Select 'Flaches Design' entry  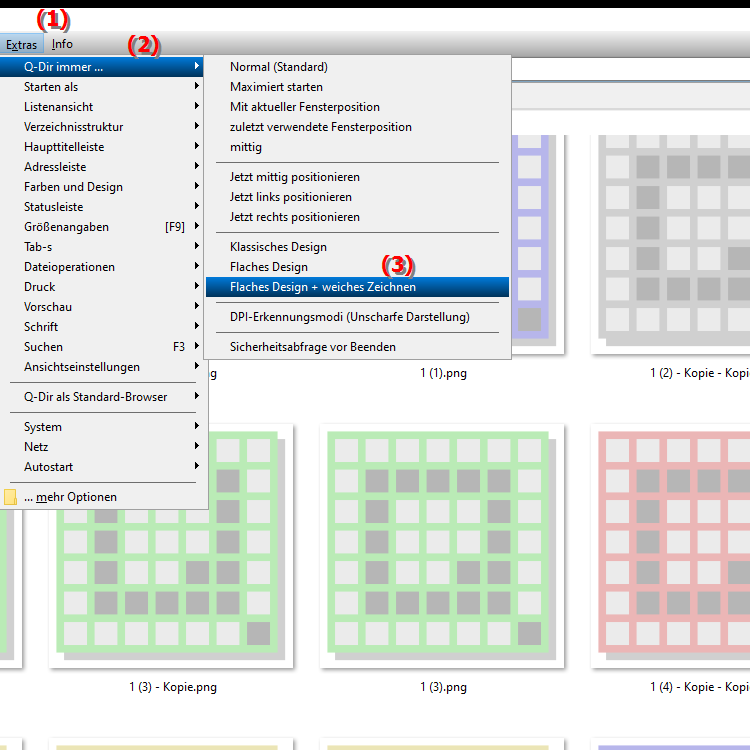tap(357, 267)
